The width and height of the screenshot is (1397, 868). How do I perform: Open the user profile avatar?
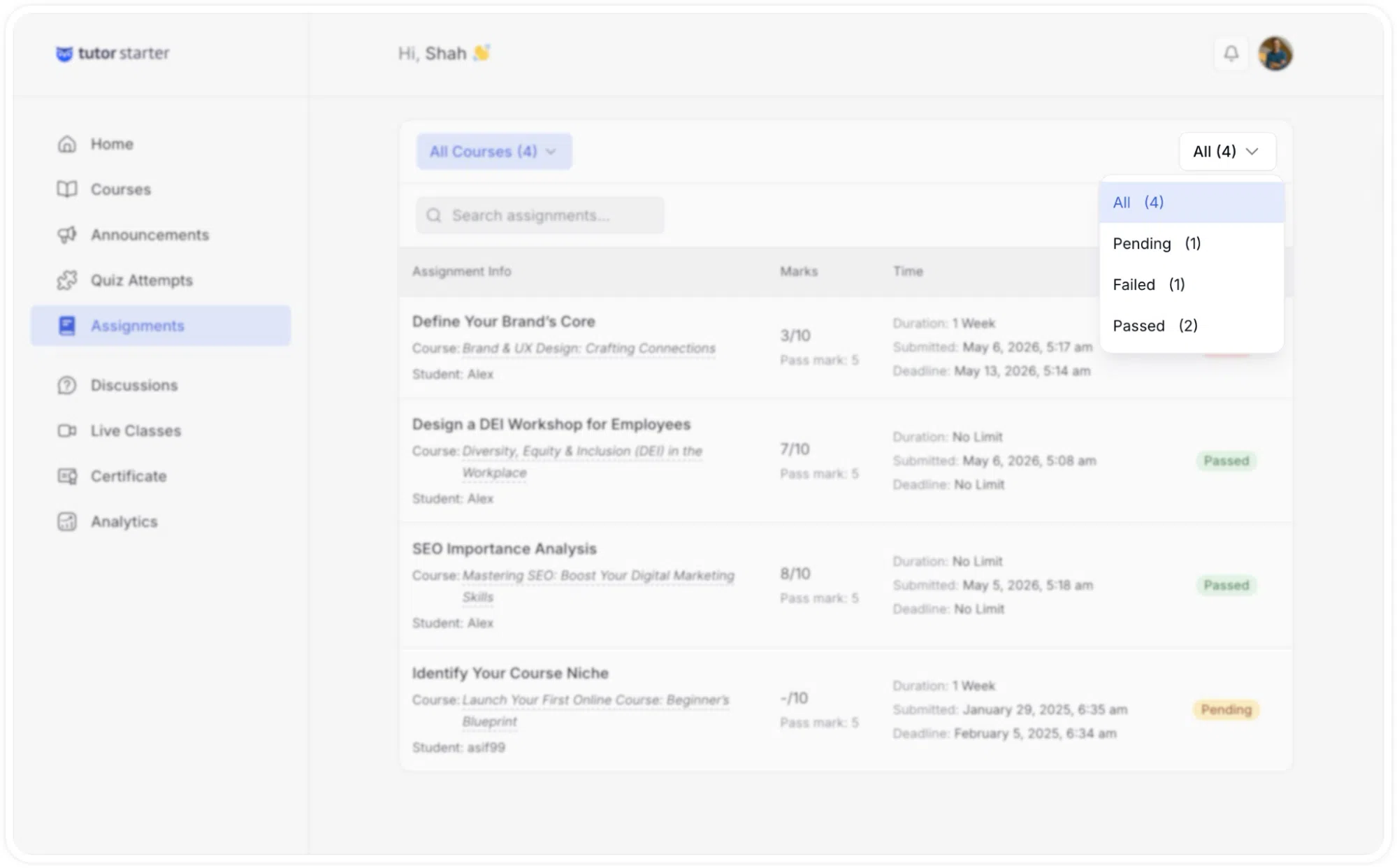pyautogui.click(x=1275, y=54)
